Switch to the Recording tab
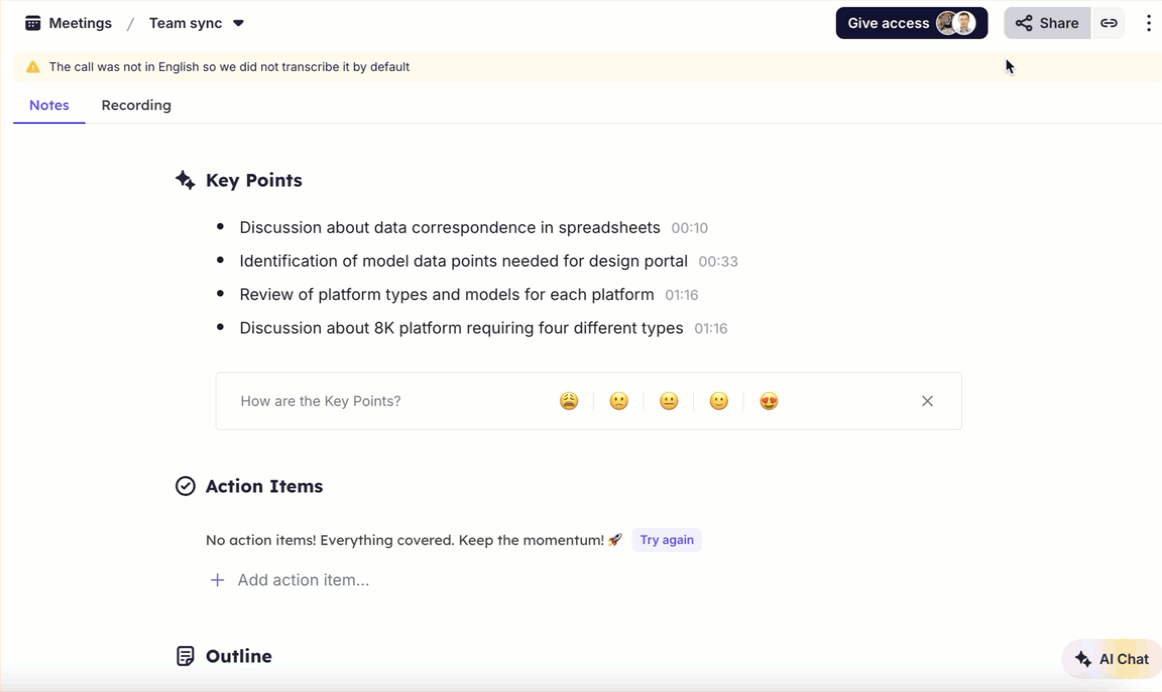 [x=136, y=105]
